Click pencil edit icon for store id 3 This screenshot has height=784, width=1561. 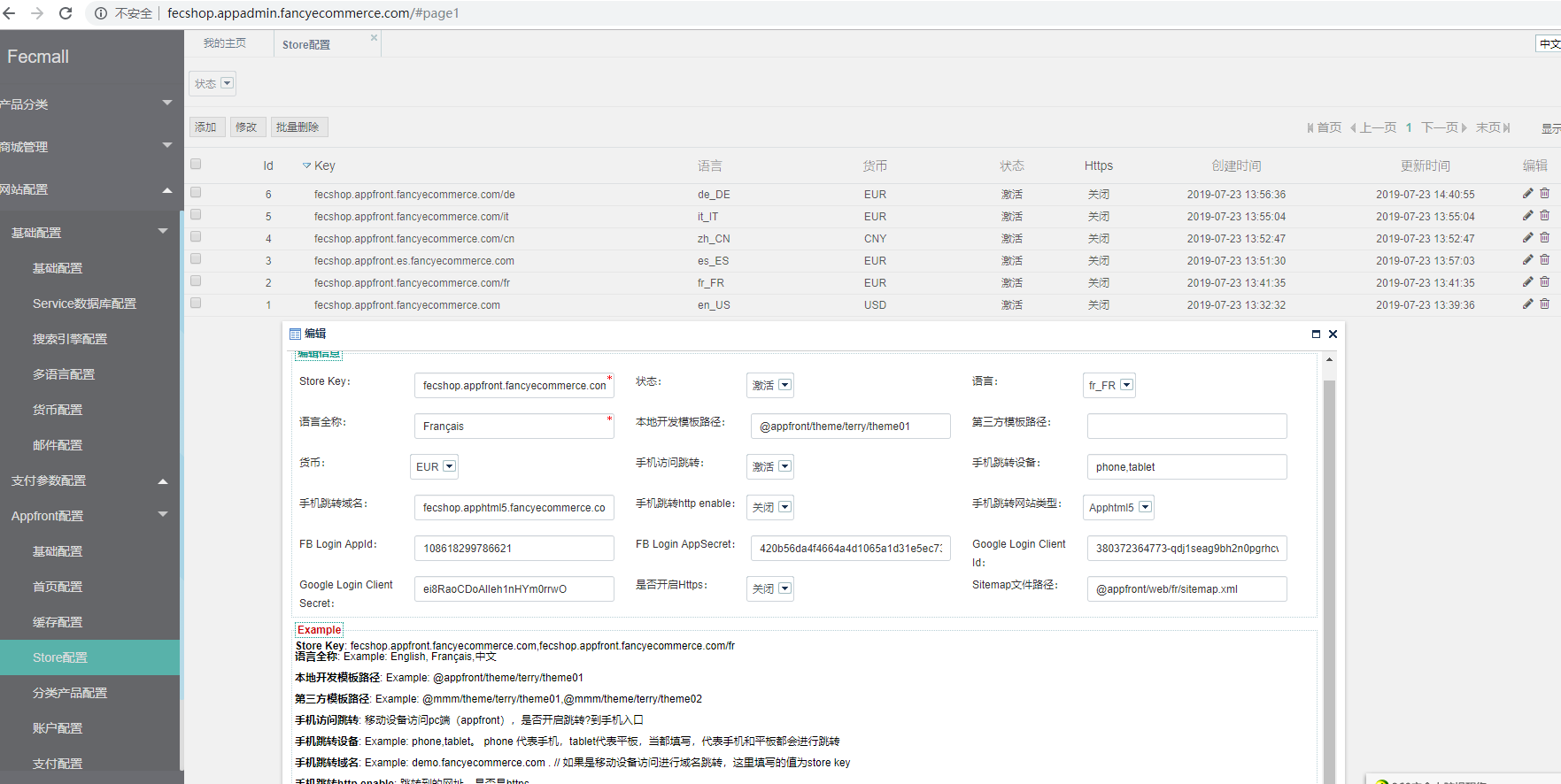(x=1527, y=259)
